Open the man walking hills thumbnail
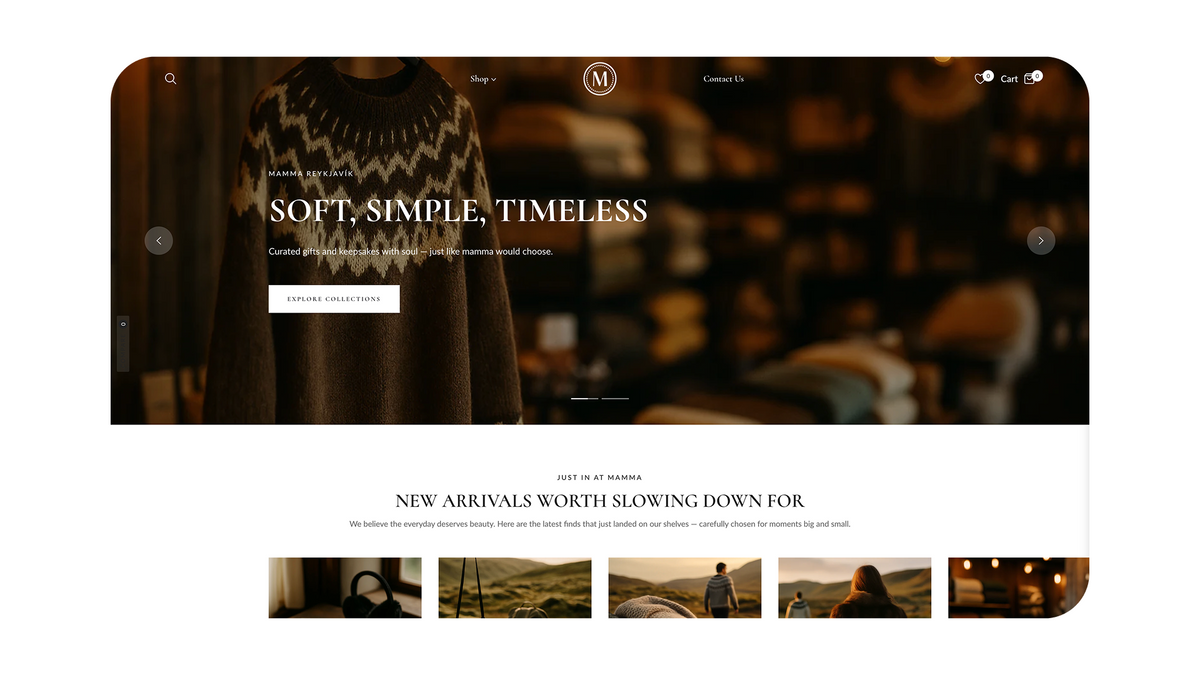This screenshot has height=675, width=1200. coord(685,588)
